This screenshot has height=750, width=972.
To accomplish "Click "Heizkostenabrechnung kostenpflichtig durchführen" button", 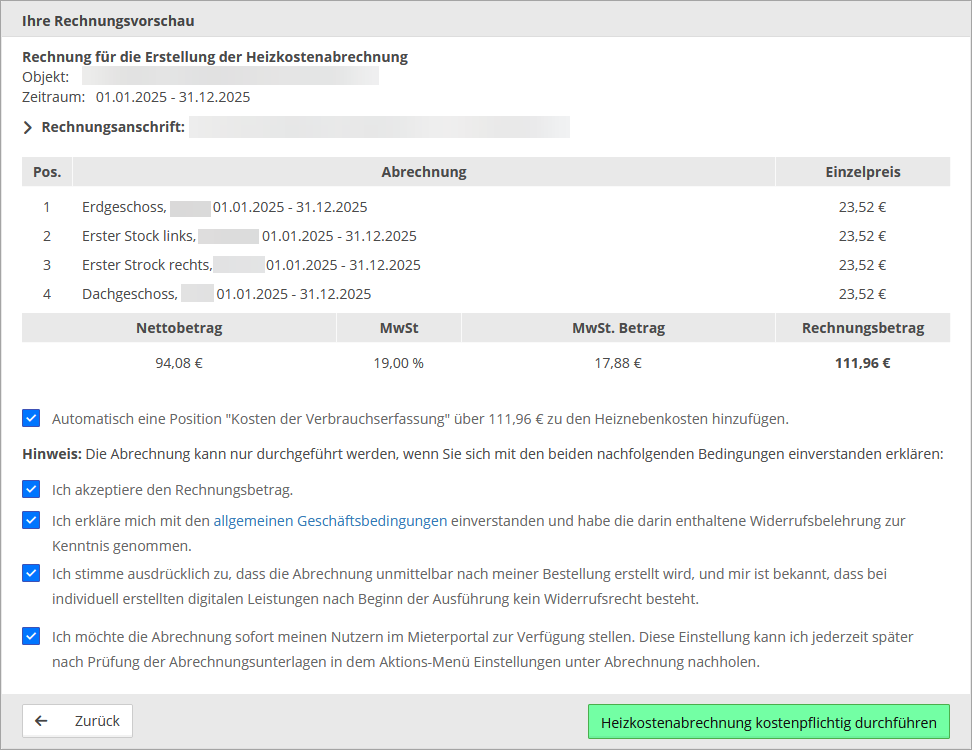I will tap(768, 722).
